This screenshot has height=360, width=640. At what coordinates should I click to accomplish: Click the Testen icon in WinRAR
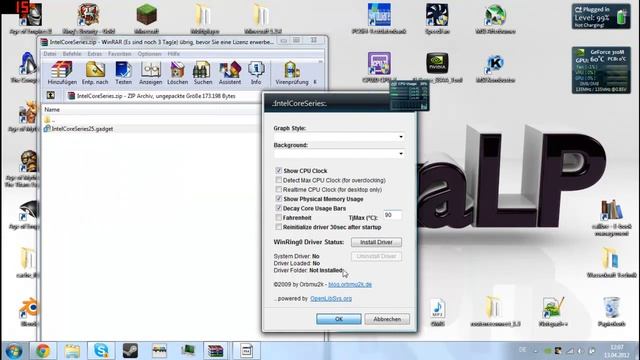[123, 73]
